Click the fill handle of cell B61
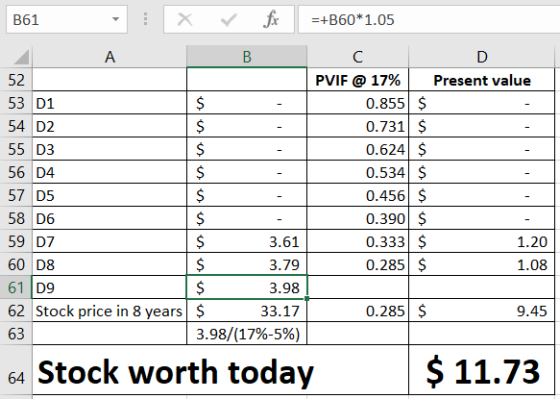Image resolution: width=560 pixels, height=399 pixels. pos(307,298)
